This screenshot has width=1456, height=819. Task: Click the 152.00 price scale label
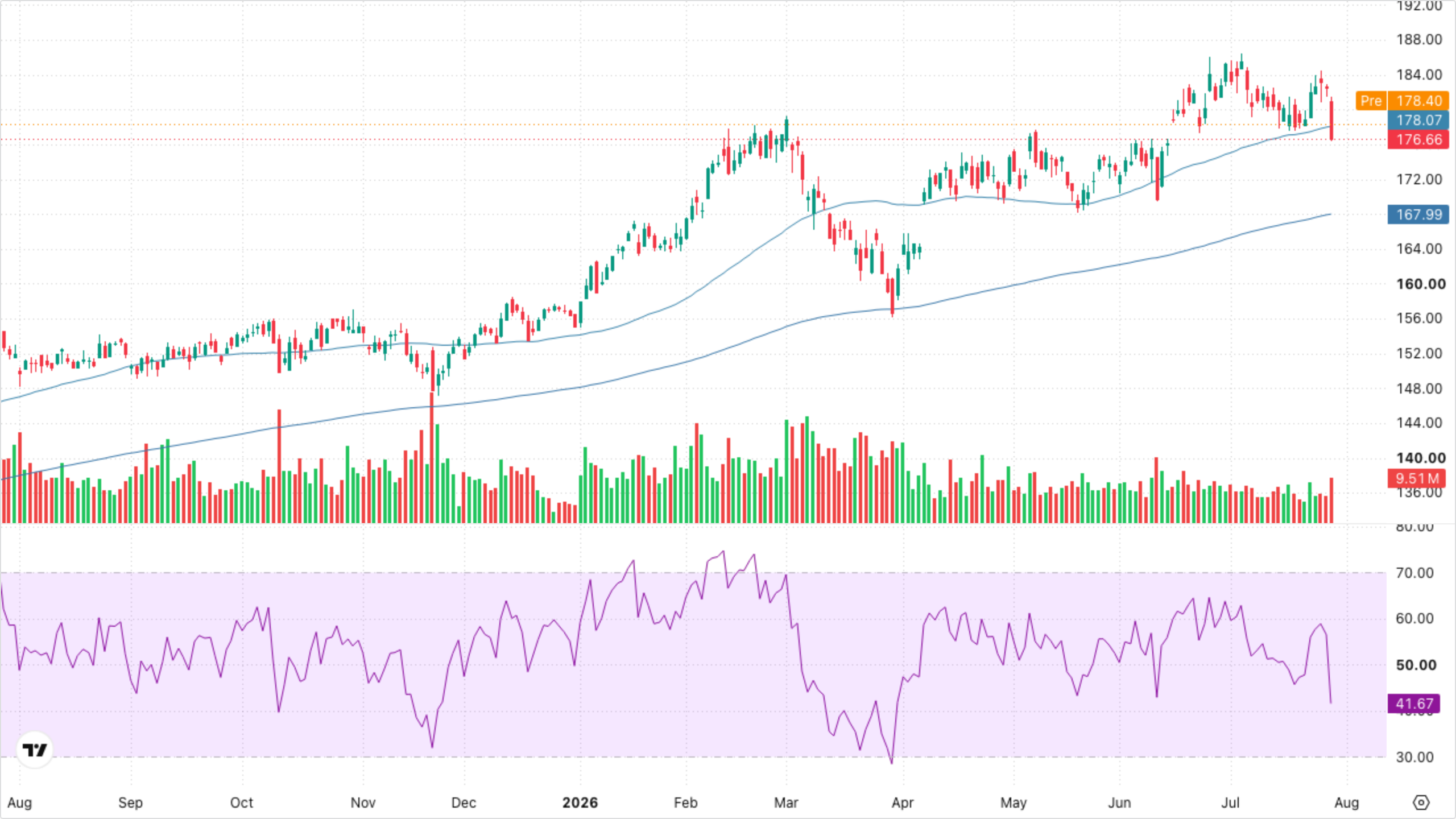tap(1419, 353)
